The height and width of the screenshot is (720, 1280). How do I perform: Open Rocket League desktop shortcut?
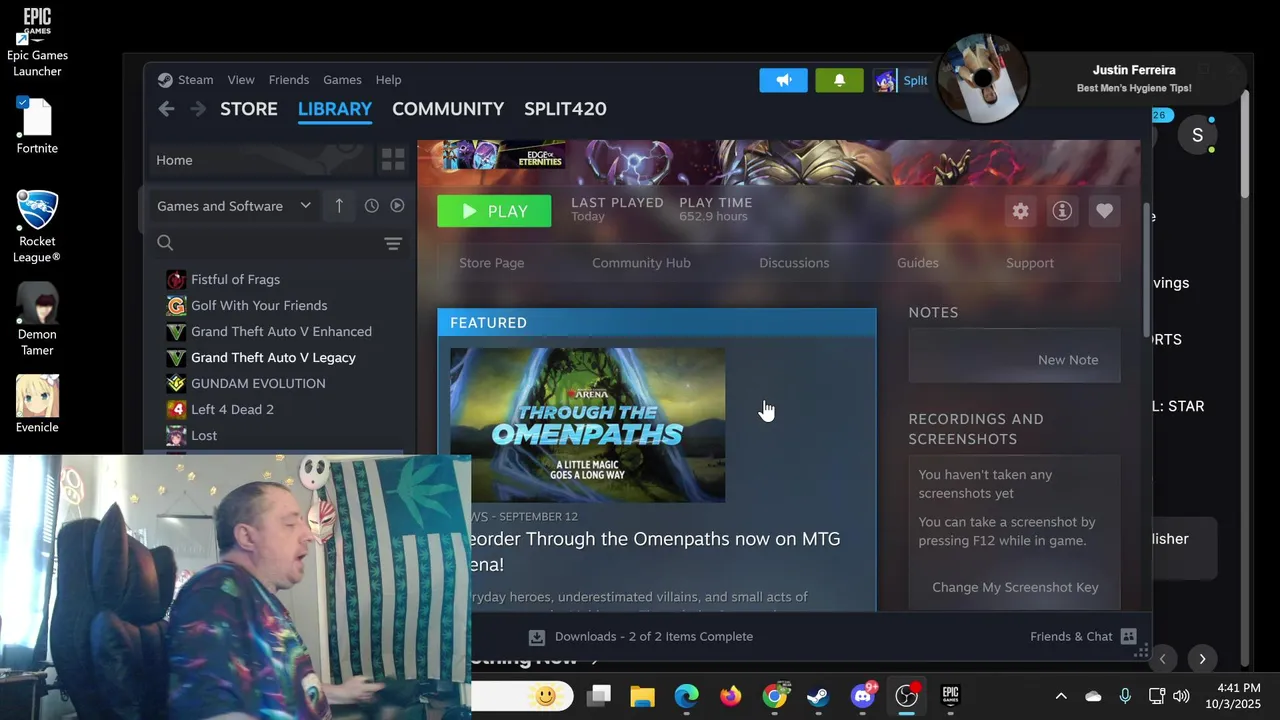point(37,226)
